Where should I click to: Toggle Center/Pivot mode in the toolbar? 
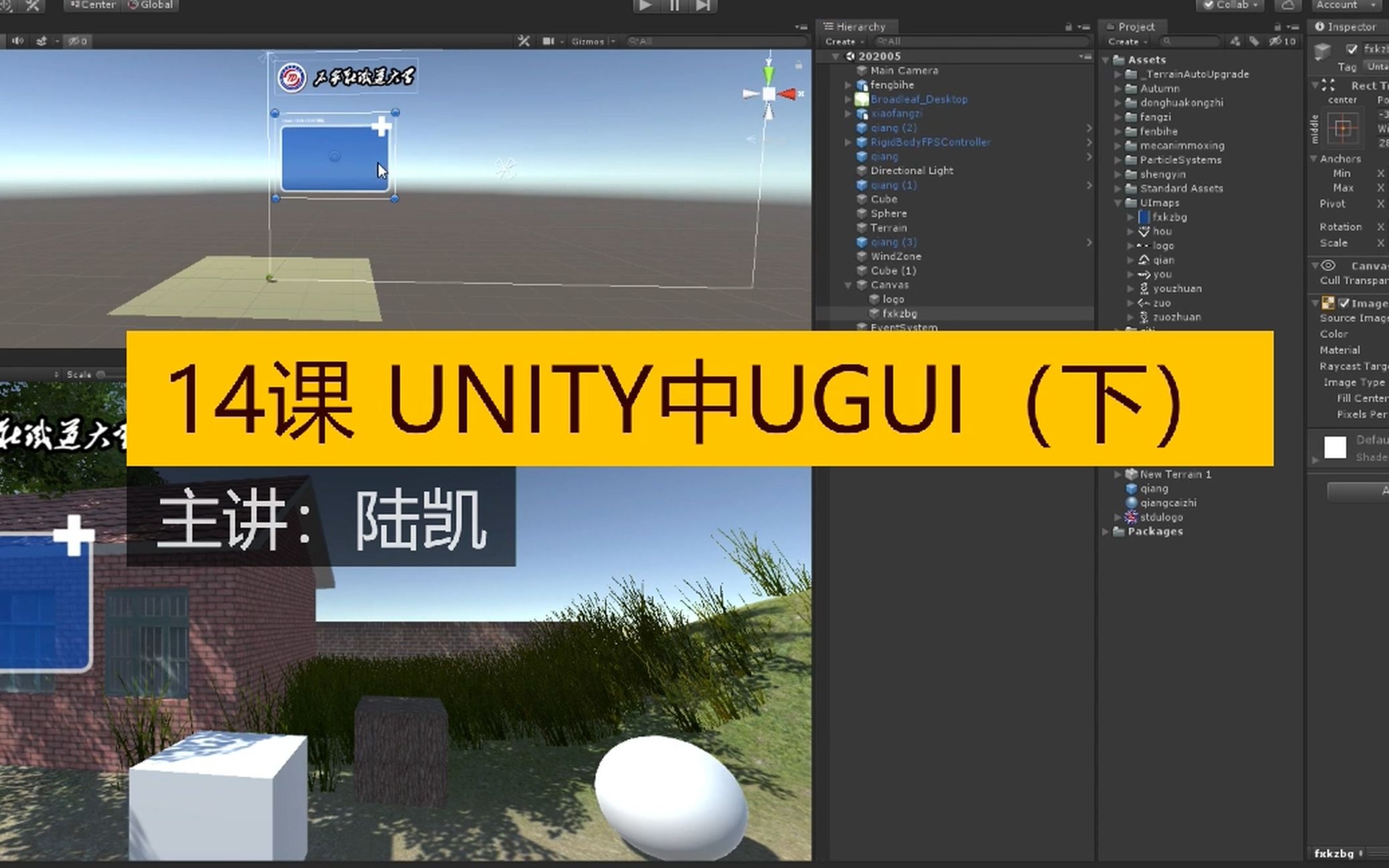pyautogui.click(x=94, y=5)
